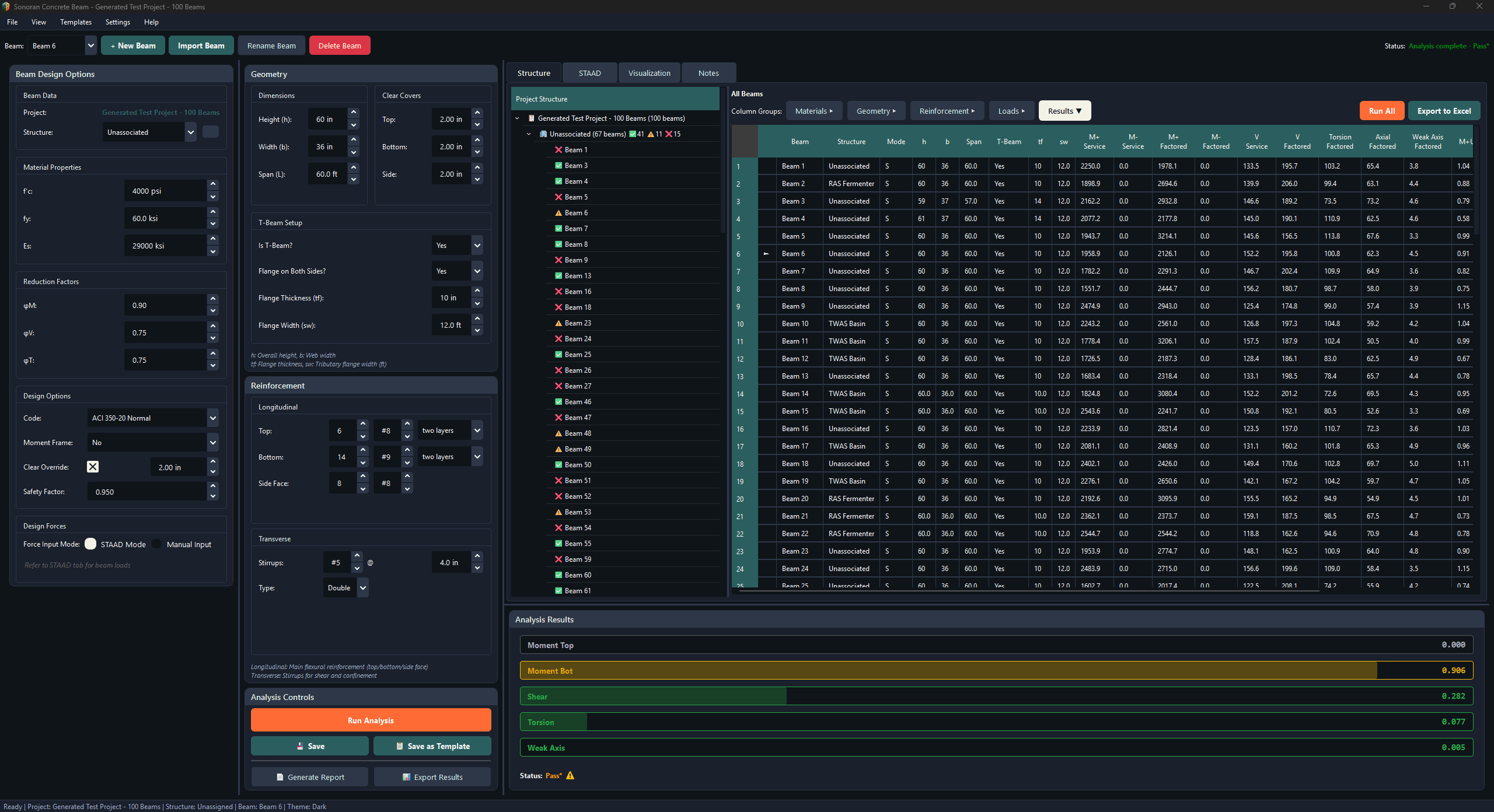1494x812 pixels.
Task: Click the Delete Beam button
Action: pyautogui.click(x=340, y=45)
